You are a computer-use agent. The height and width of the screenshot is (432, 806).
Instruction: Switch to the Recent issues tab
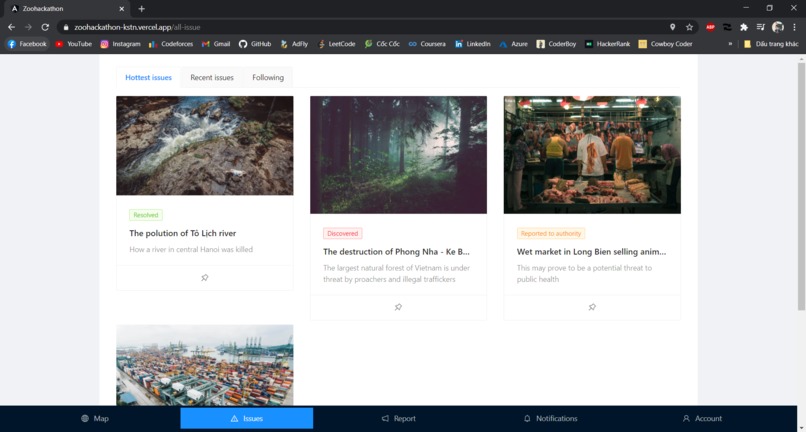pyautogui.click(x=212, y=78)
